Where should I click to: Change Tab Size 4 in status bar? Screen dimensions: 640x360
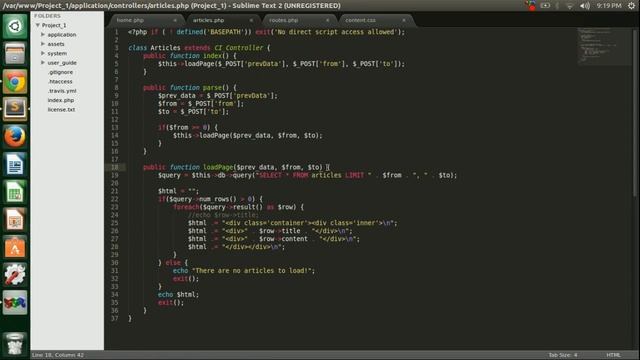point(563,355)
